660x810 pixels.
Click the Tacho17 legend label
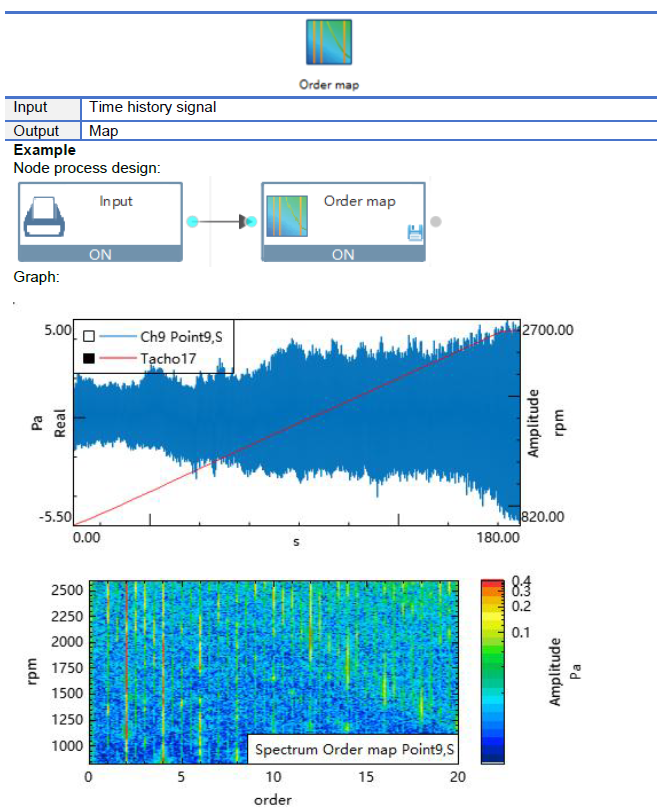pos(168,359)
